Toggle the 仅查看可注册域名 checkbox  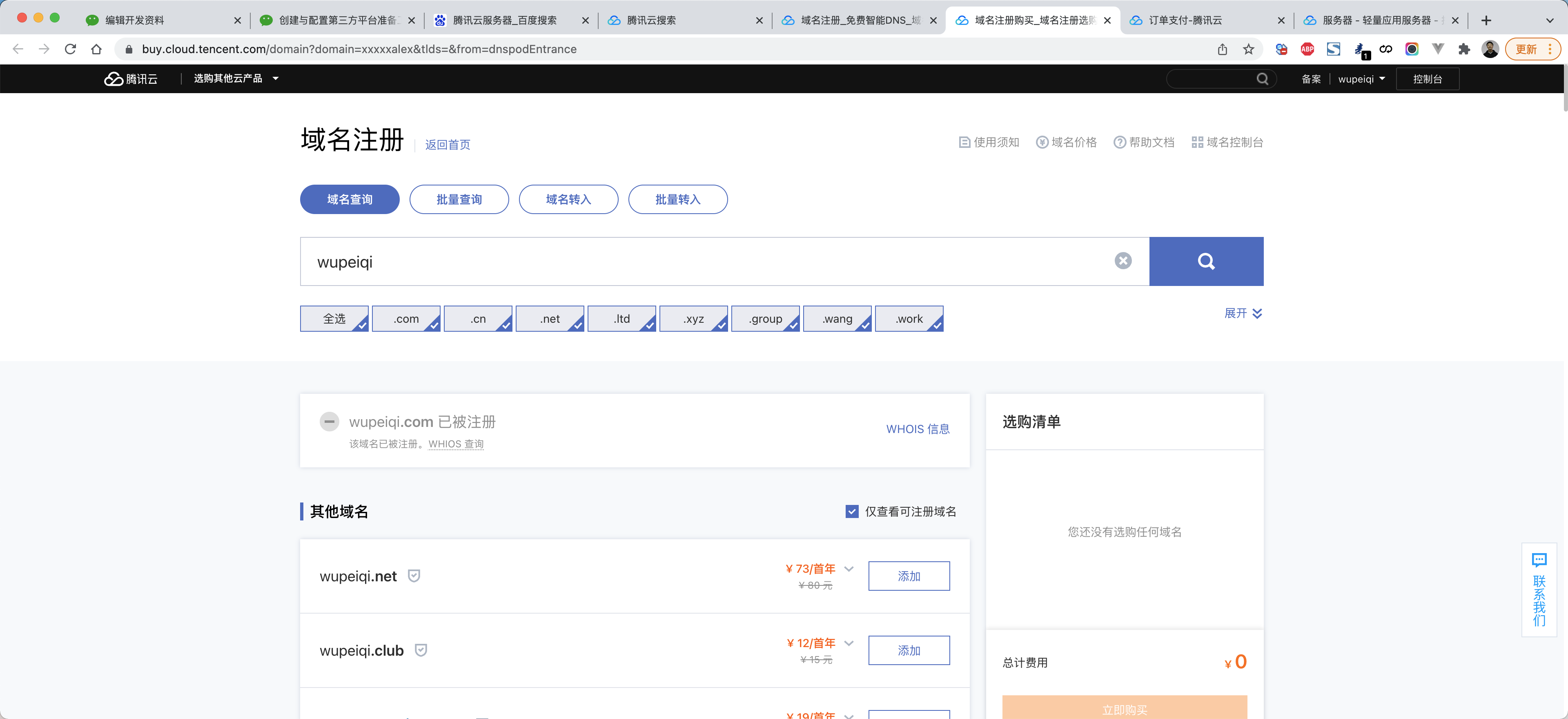851,511
